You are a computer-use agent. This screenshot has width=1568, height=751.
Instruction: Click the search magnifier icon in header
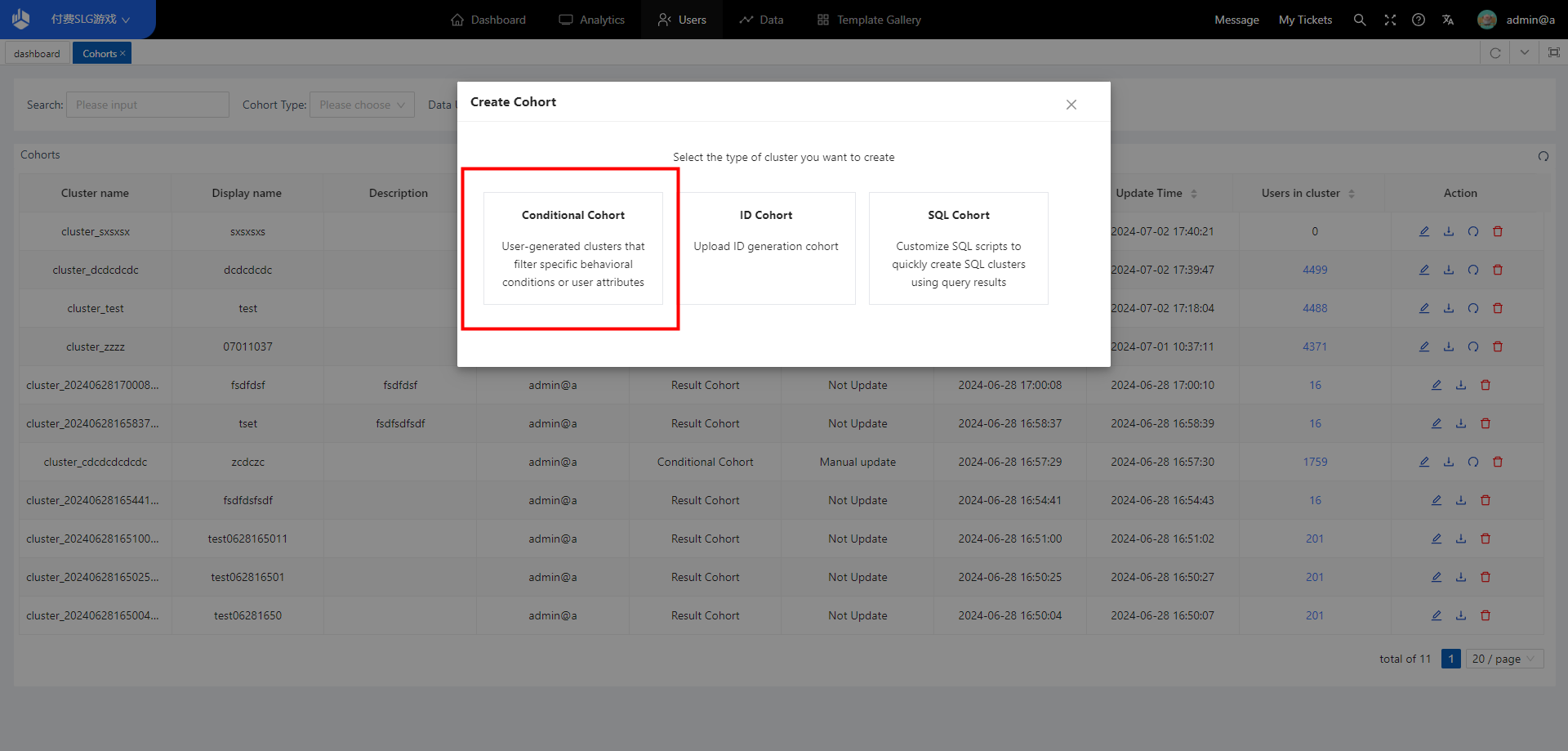(x=1359, y=20)
